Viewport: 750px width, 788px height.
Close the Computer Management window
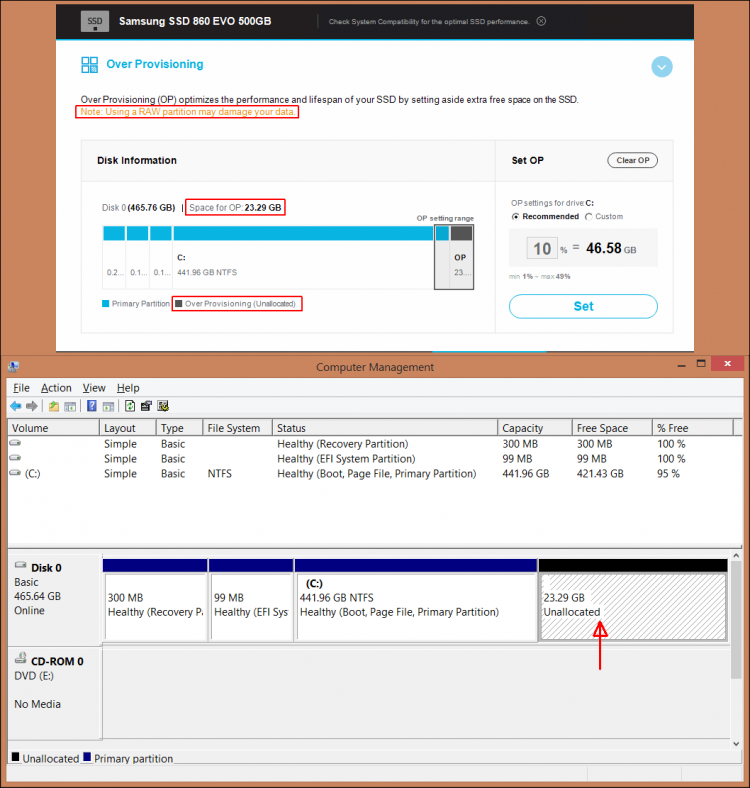(x=727, y=364)
